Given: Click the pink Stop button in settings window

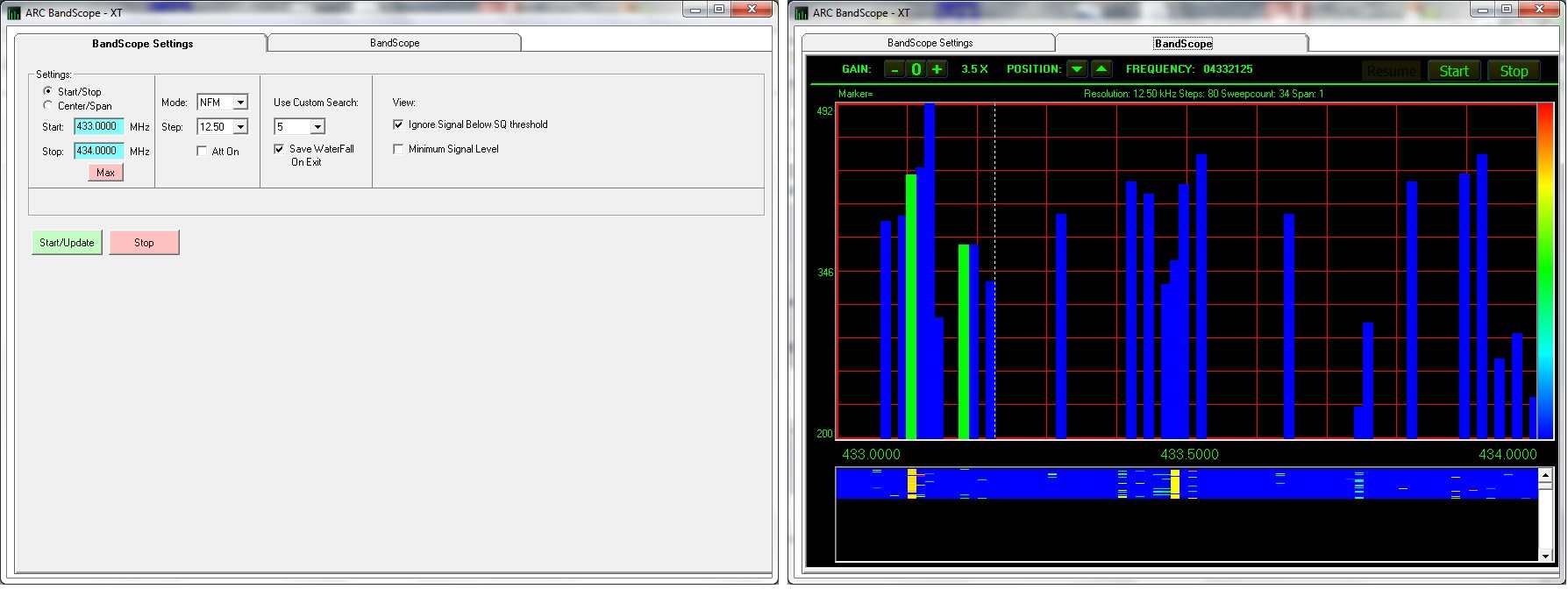Looking at the screenshot, I should click(x=144, y=243).
